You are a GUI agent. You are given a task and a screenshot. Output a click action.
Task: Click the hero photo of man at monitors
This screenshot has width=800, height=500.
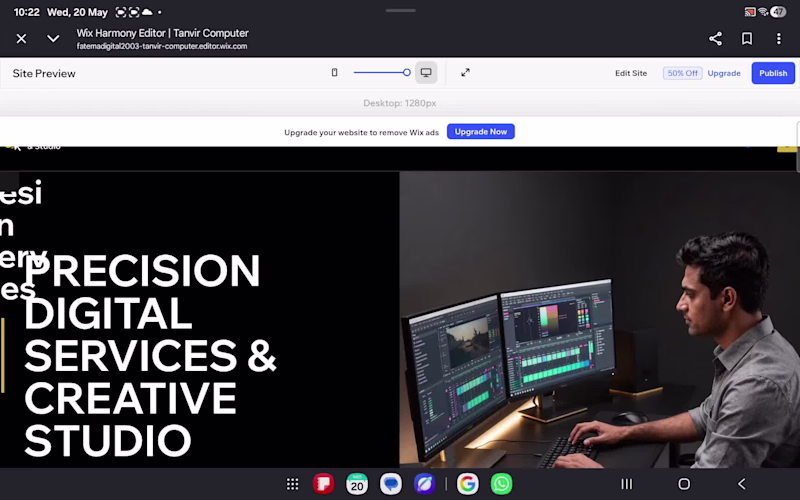(599, 319)
